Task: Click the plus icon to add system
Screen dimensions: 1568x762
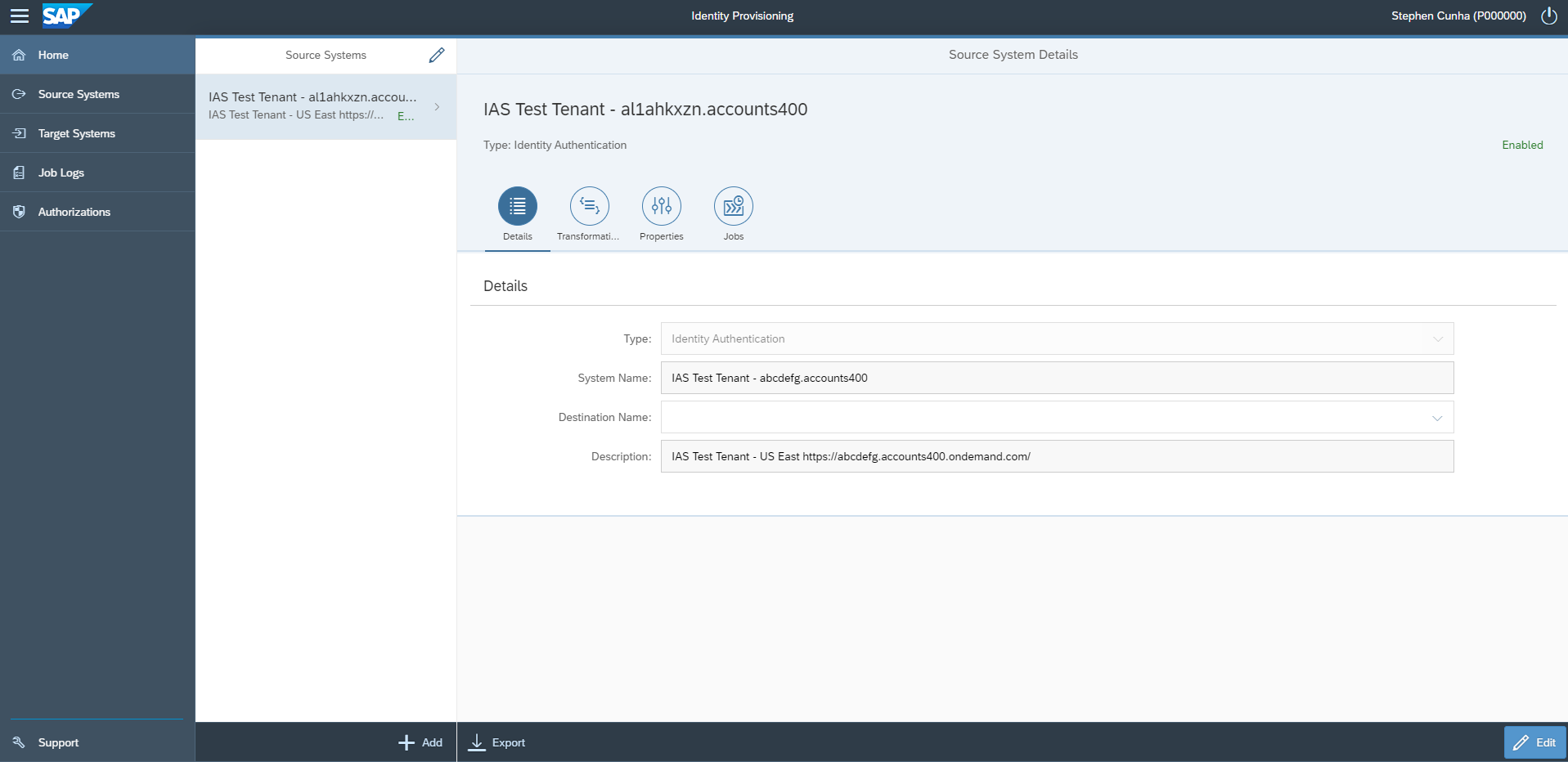Action: (407, 742)
